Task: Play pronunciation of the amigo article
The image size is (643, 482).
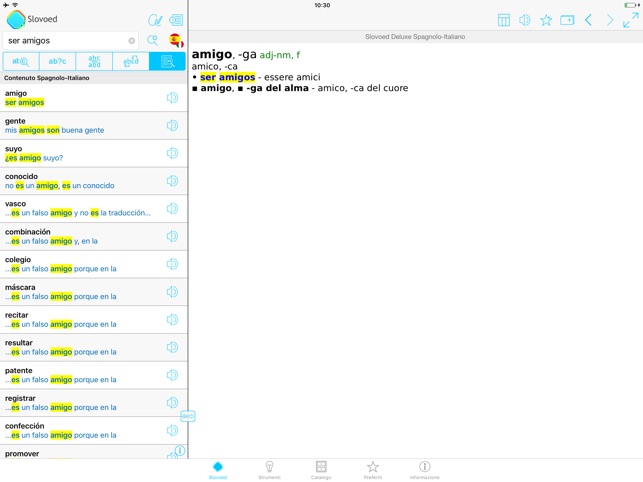Action: 525,20
